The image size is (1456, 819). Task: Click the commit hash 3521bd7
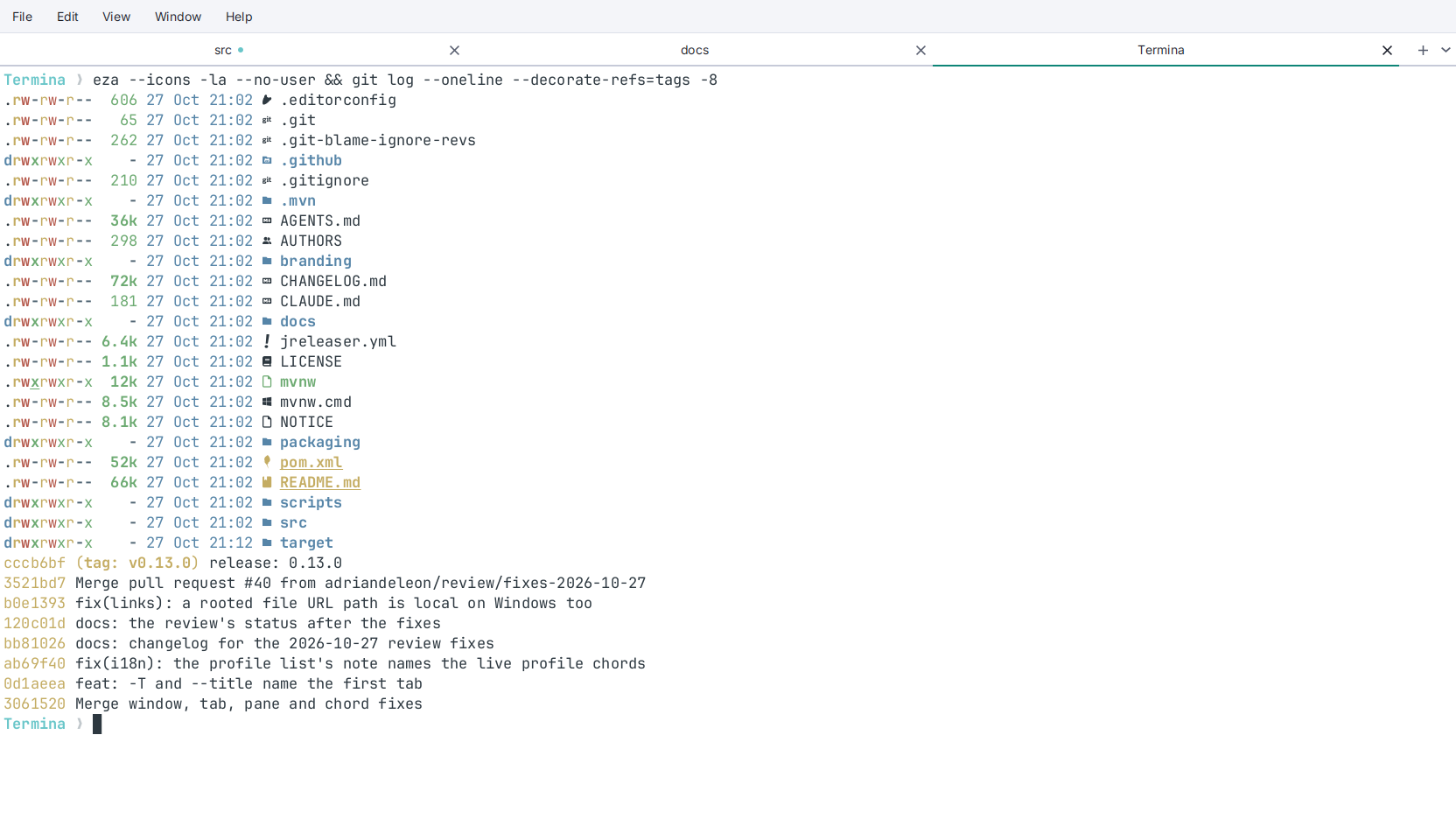34,583
